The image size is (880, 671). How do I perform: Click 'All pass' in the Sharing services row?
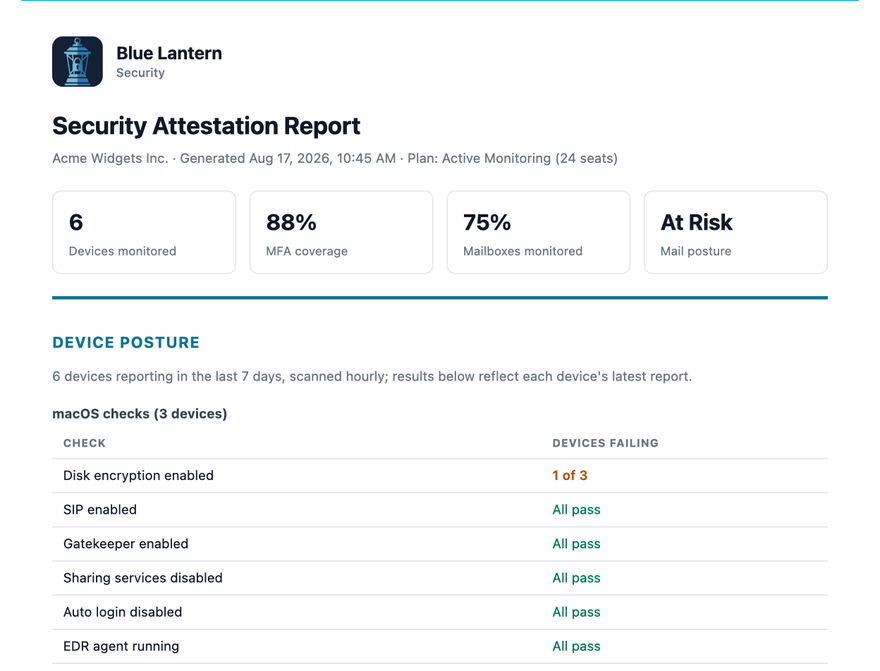pyautogui.click(x=576, y=578)
